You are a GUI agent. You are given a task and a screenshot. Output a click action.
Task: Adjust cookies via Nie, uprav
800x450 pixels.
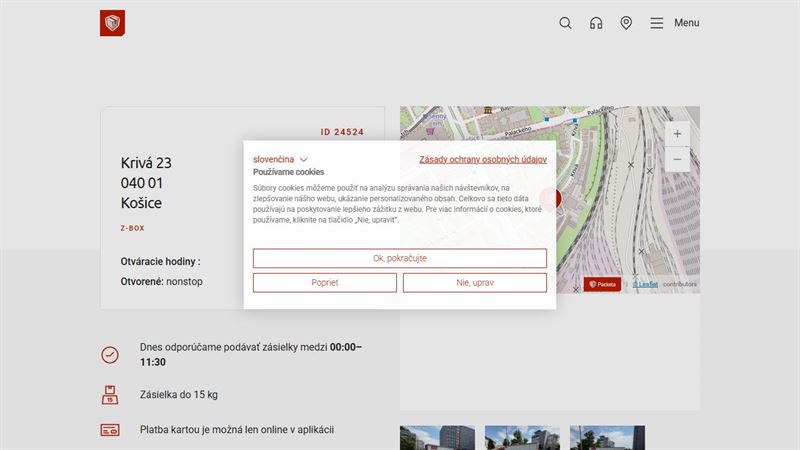[x=474, y=283]
